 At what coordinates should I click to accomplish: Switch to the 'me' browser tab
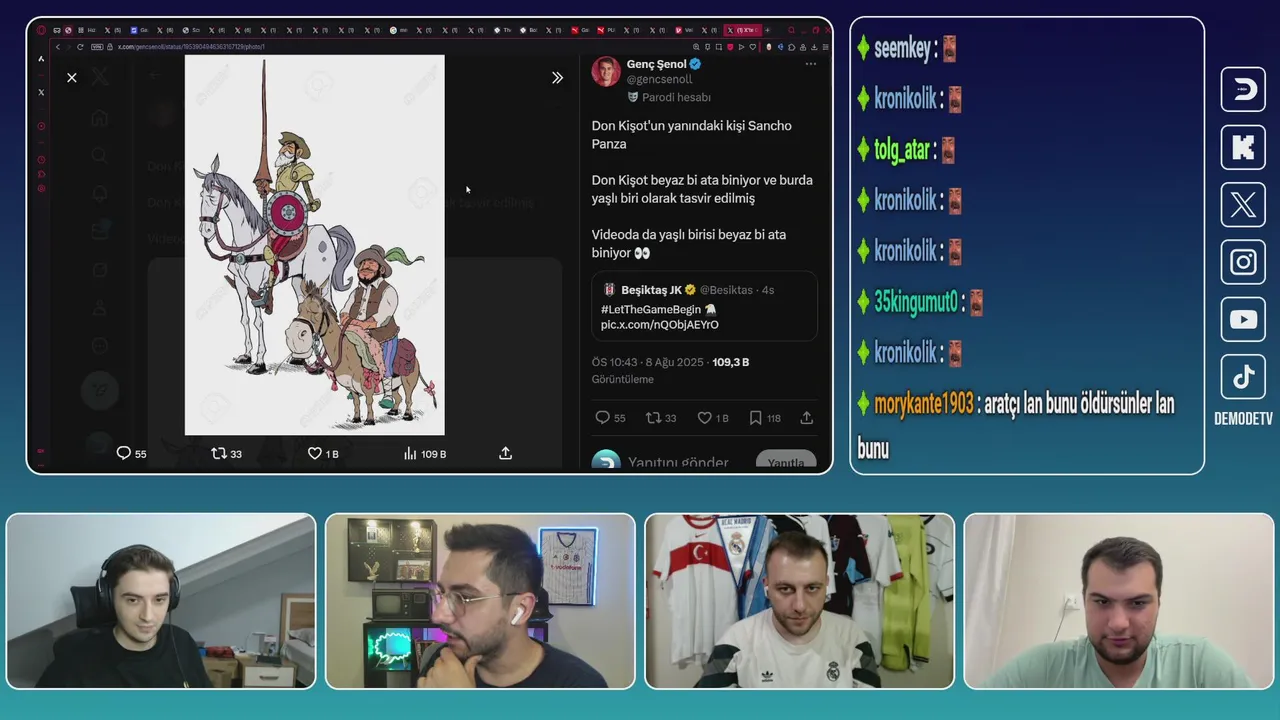click(398, 30)
